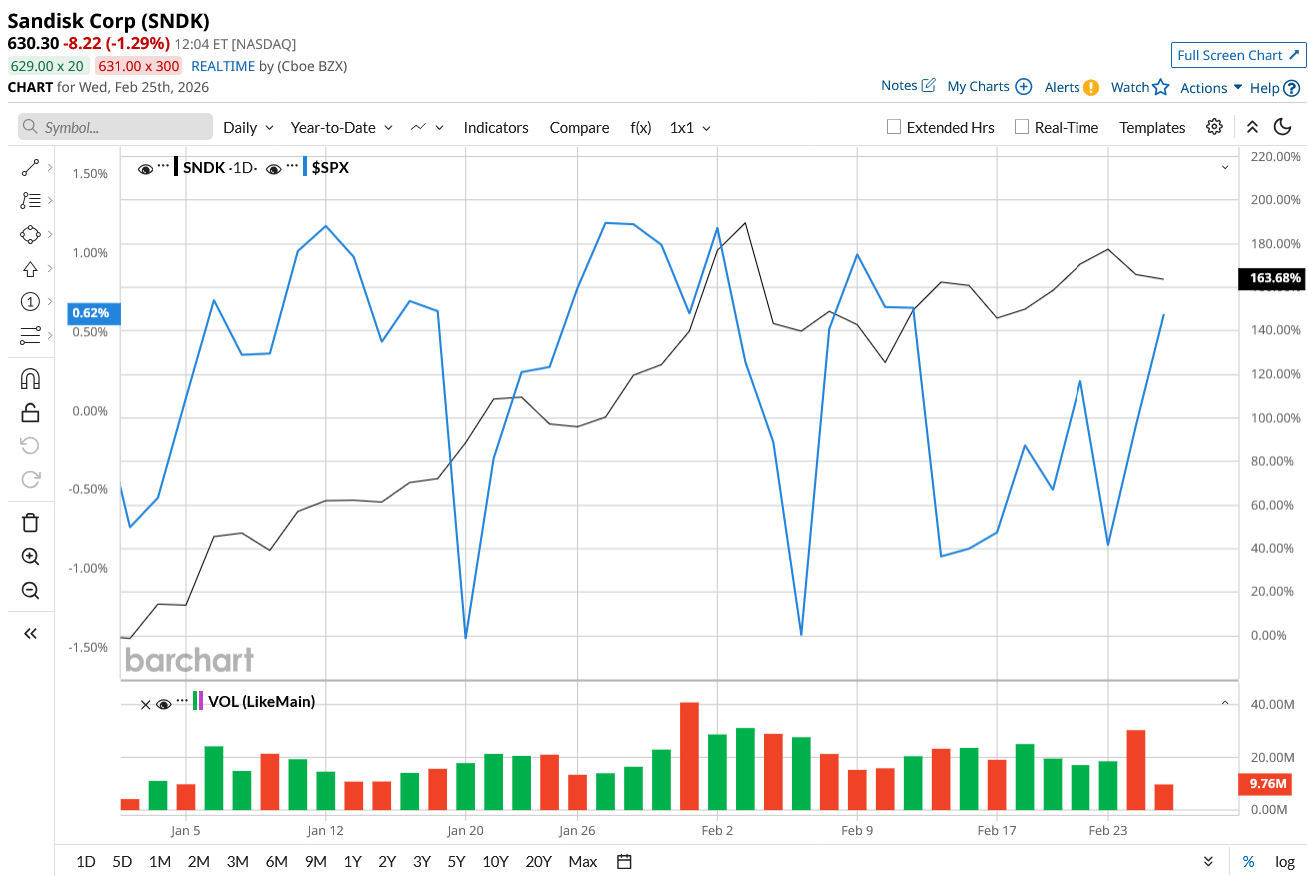Expand the bottom double chevron panel
1308x876 pixels.
pos(1208,861)
